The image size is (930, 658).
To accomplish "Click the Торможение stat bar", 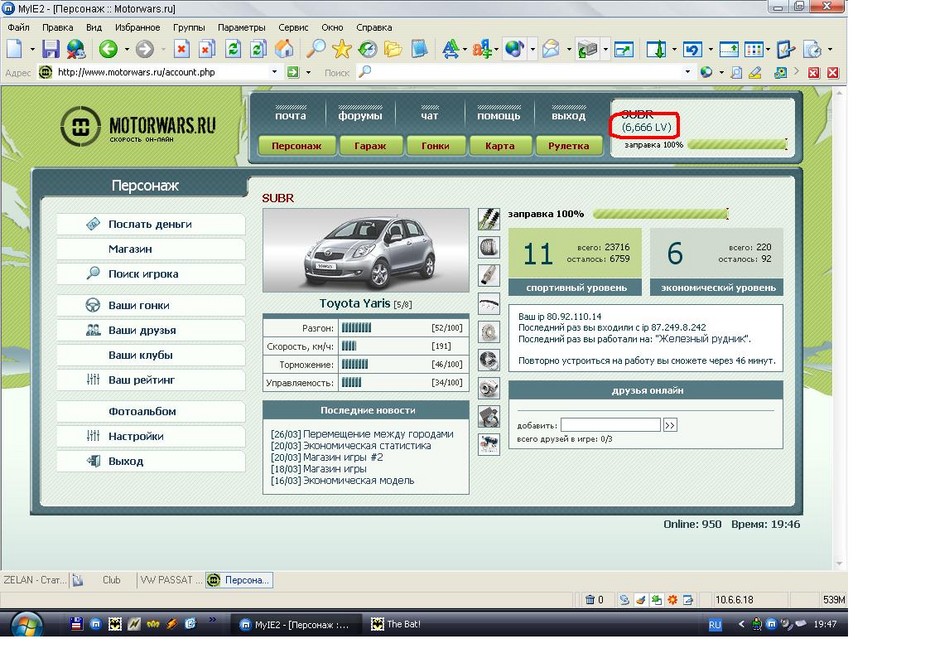I will [x=355, y=364].
